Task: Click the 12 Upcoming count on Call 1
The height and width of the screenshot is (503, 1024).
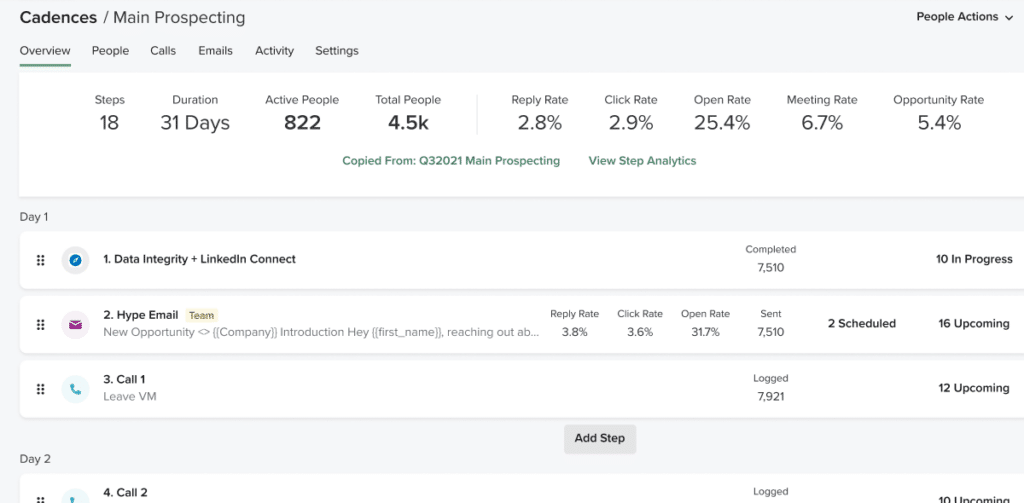Action: tap(974, 388)
